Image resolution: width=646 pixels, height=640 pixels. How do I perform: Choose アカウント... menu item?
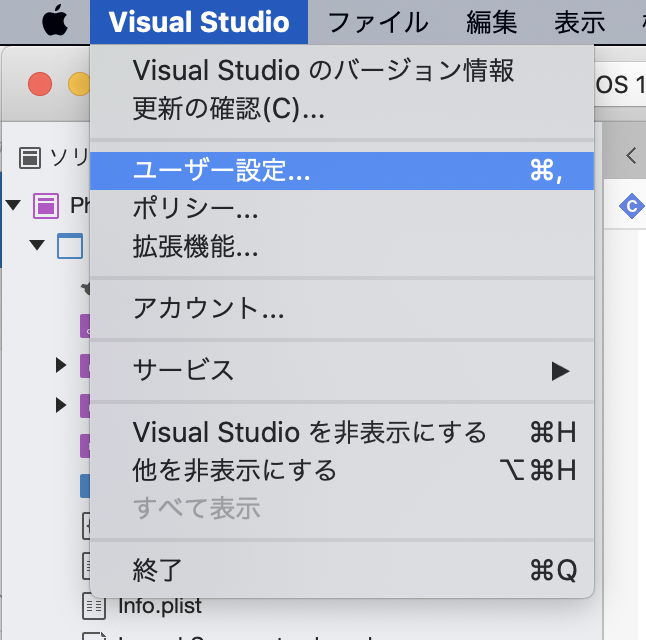pos(342,308)
